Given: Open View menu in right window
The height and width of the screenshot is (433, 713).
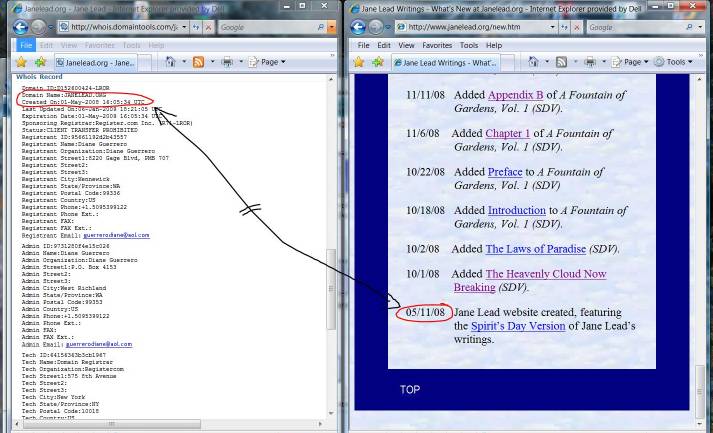Looking at the screenshot, I should 406,45.
